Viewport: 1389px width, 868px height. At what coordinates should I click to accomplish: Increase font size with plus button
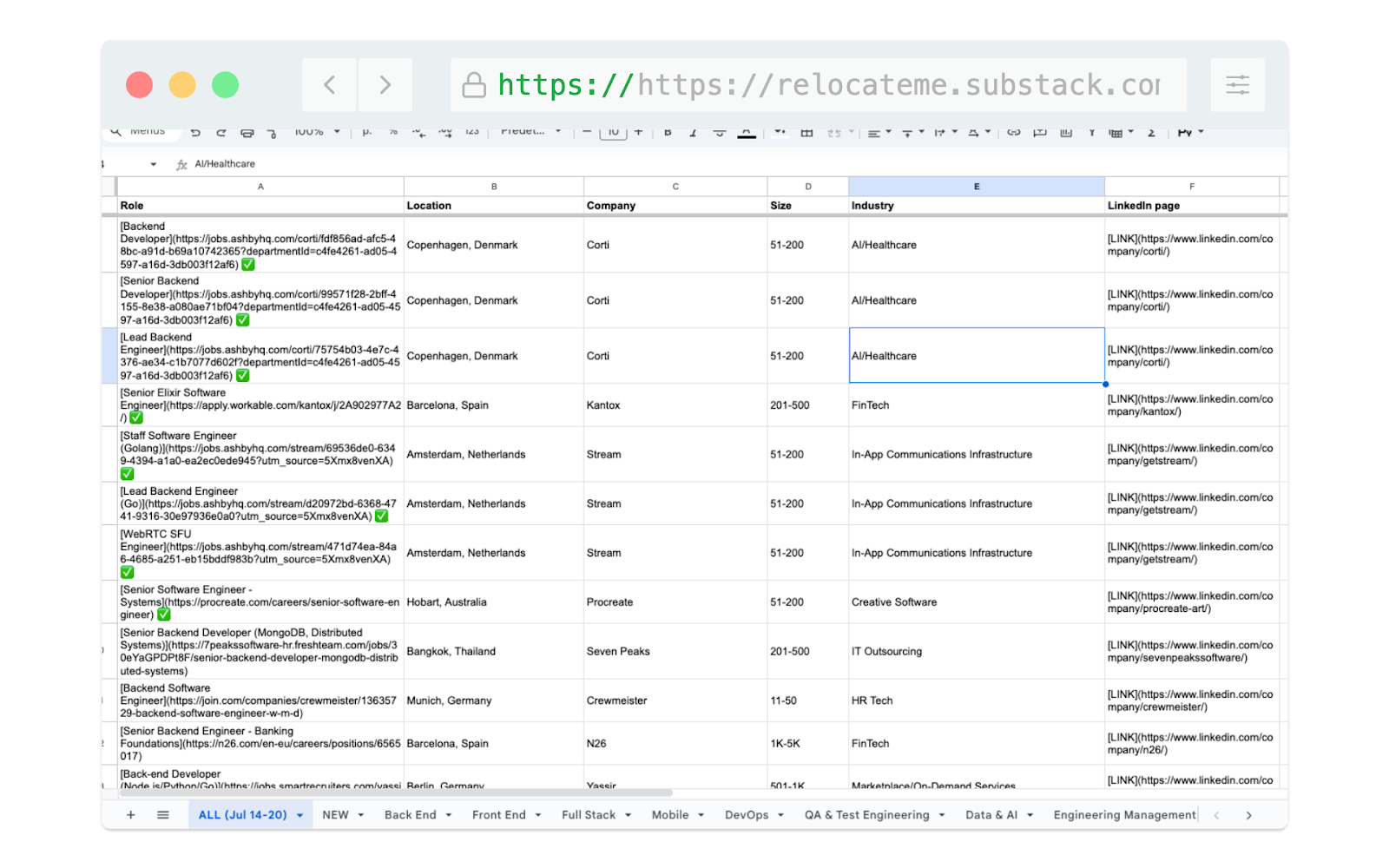click(x=639, y=132)
